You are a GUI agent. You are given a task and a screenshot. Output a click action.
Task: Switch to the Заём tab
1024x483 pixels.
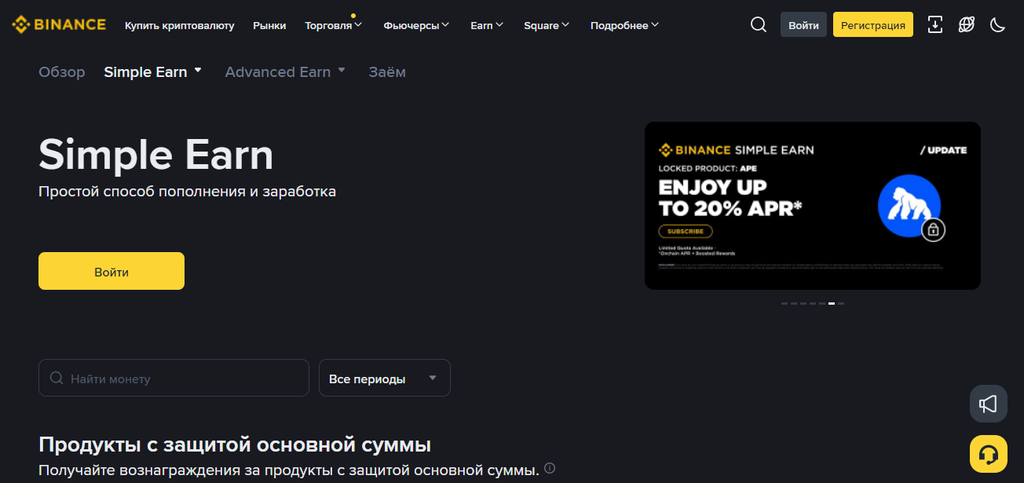(x=387, y=72)
